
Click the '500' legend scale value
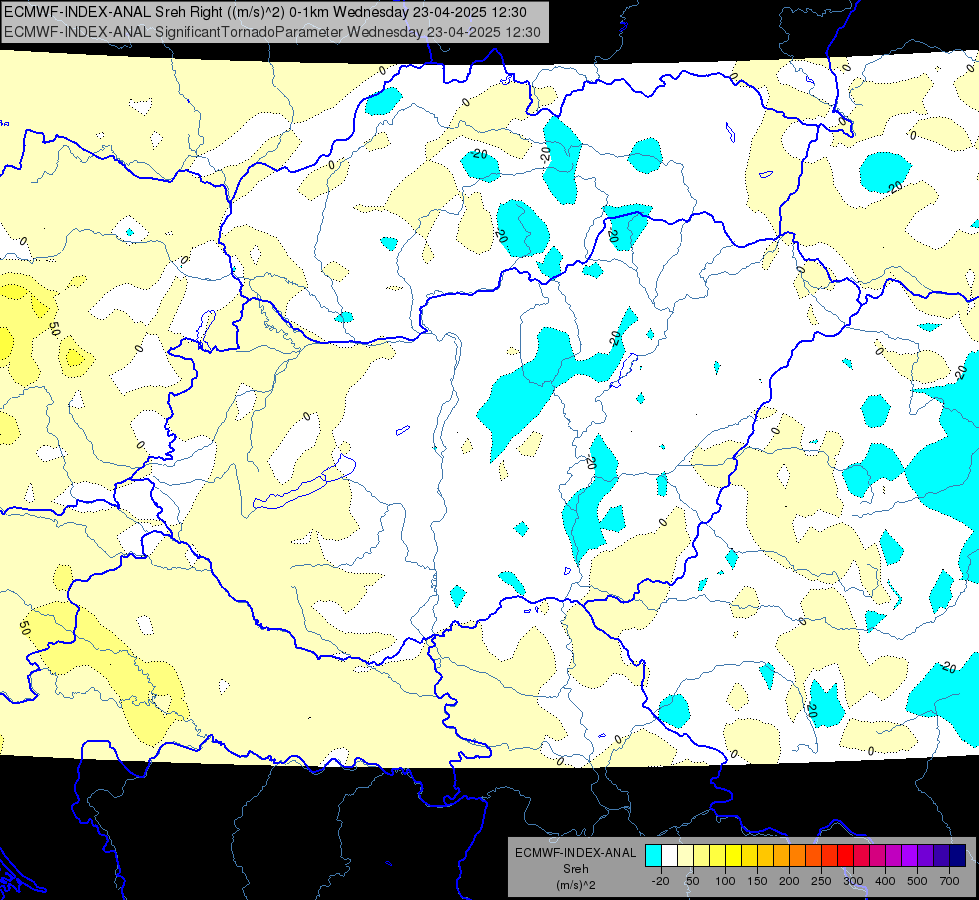click(x=917, y=881)
